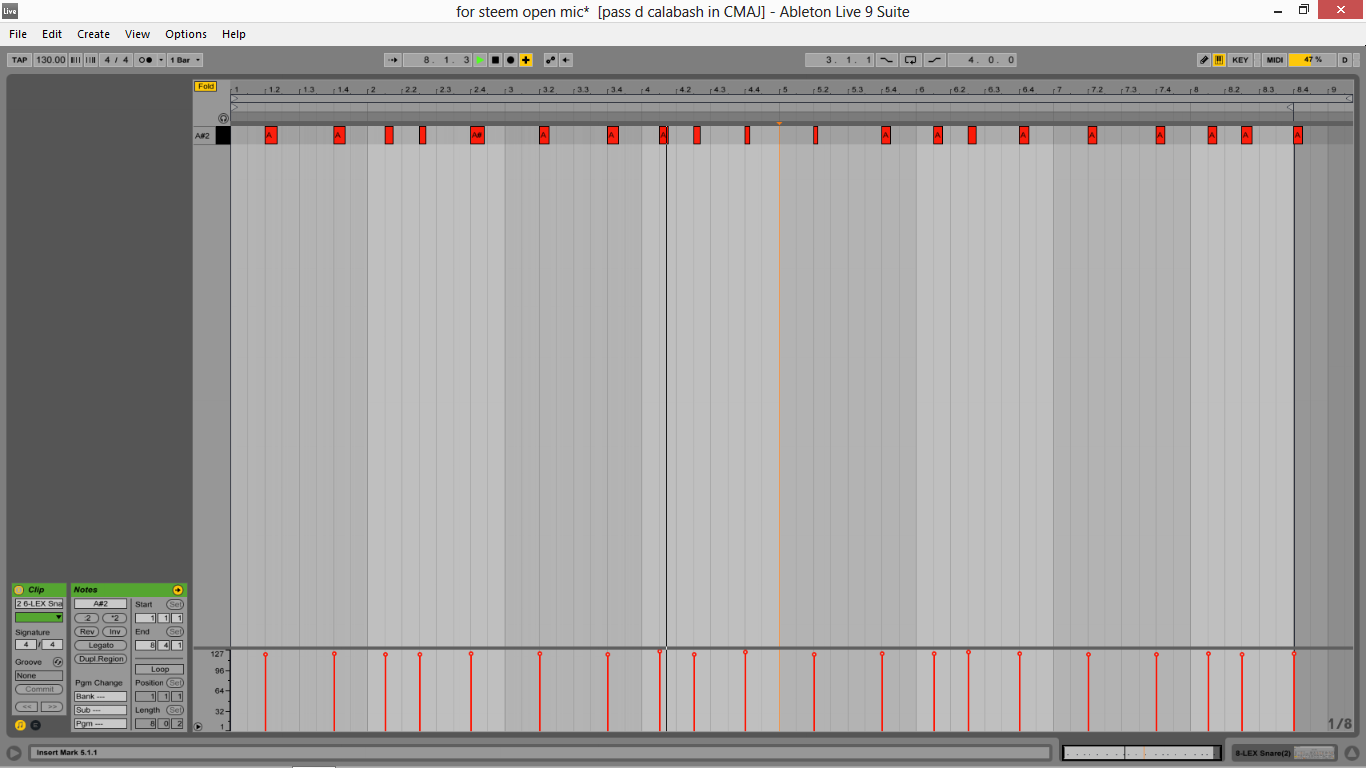1366x768 pixels.
Task: Open the Create menu
Action: pyautogui.click(x=93, y=33)
